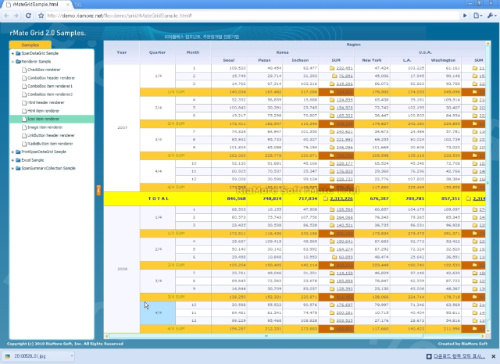
Task: Select the highlighted Icon item renderer entry
Action: click(52, 119)
